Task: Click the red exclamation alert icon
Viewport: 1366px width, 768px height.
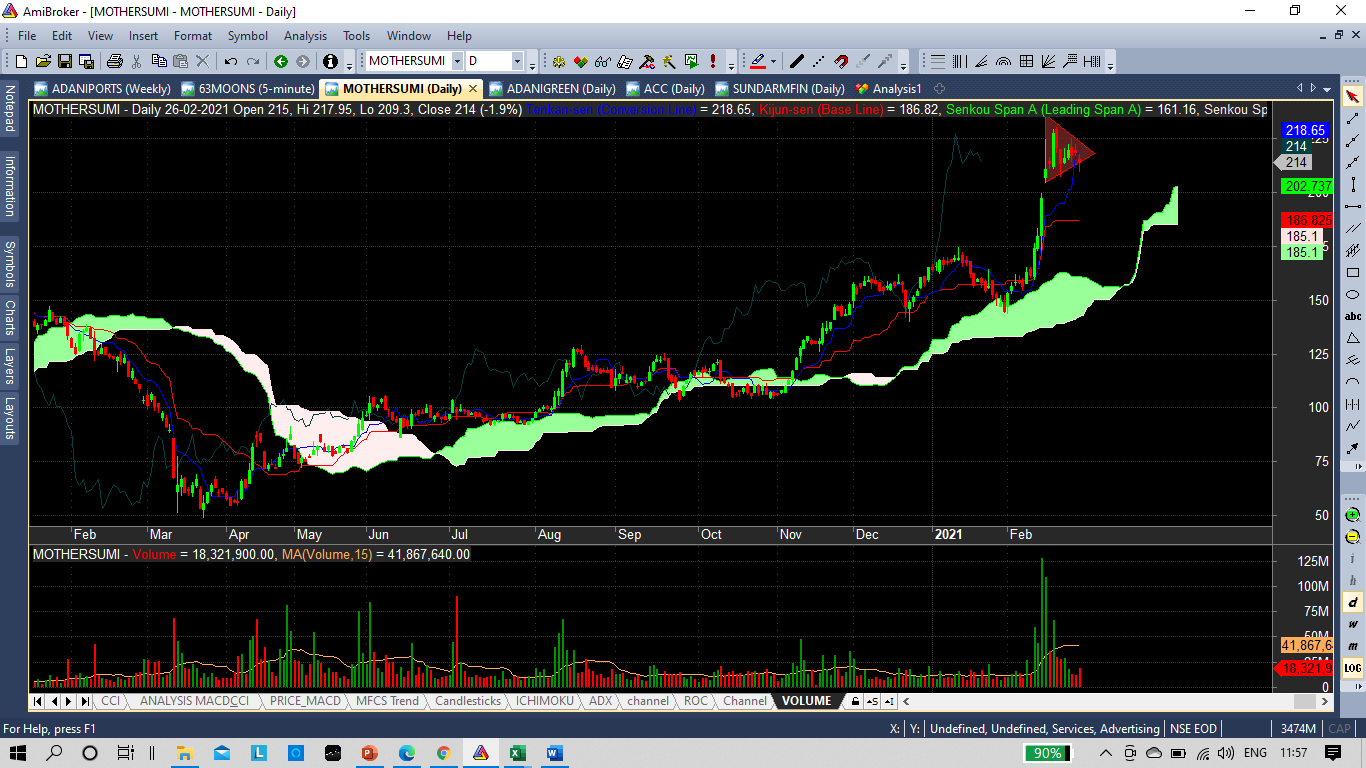Action: click(x=713, y=61)
